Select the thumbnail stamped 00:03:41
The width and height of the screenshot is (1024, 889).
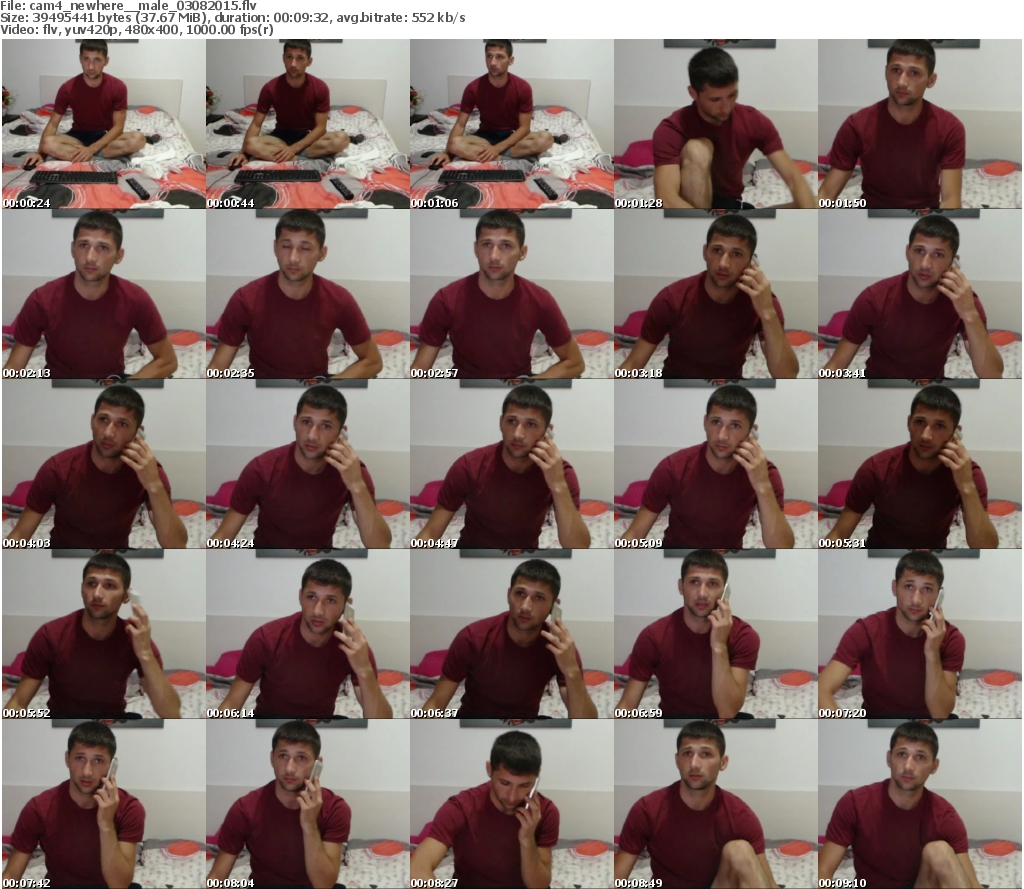tap(920, 294)
